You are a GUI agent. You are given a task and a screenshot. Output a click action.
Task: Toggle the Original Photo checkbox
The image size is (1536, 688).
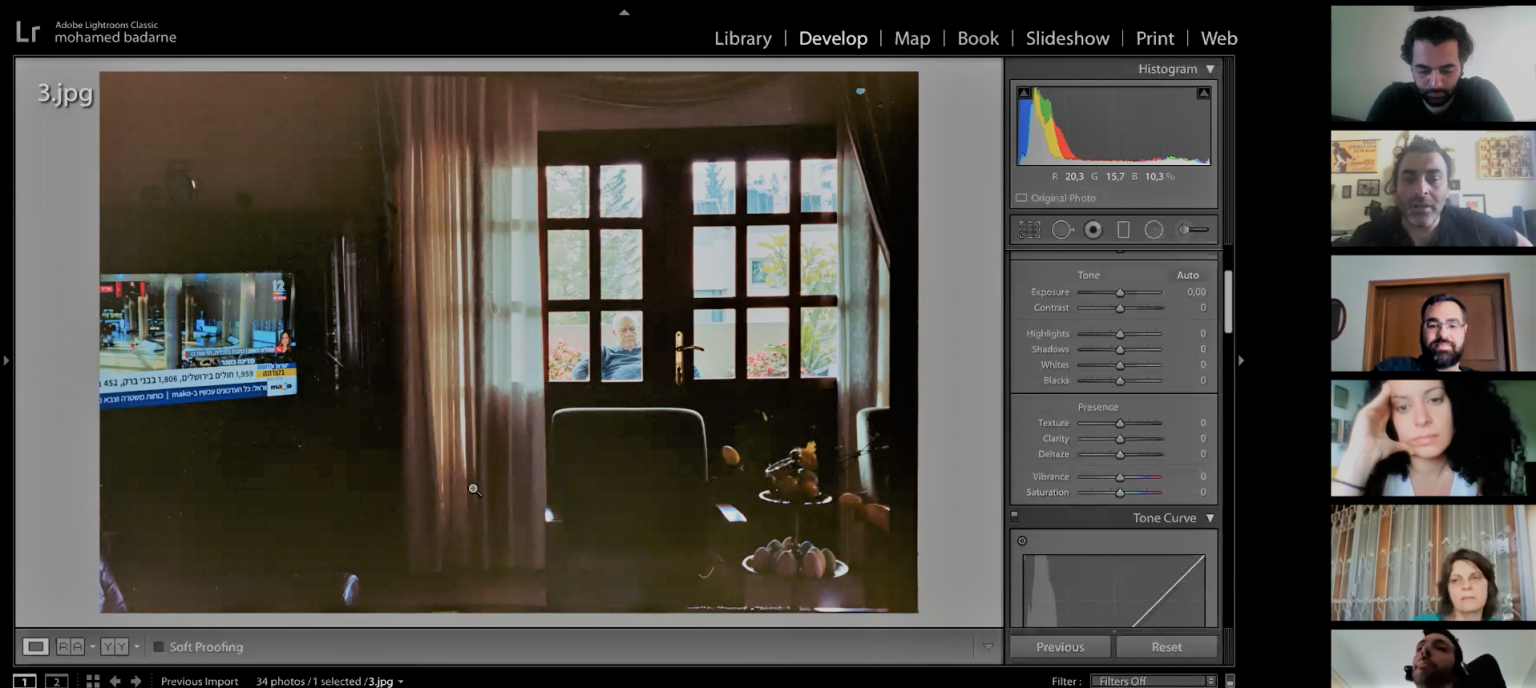coord(1021,198)
